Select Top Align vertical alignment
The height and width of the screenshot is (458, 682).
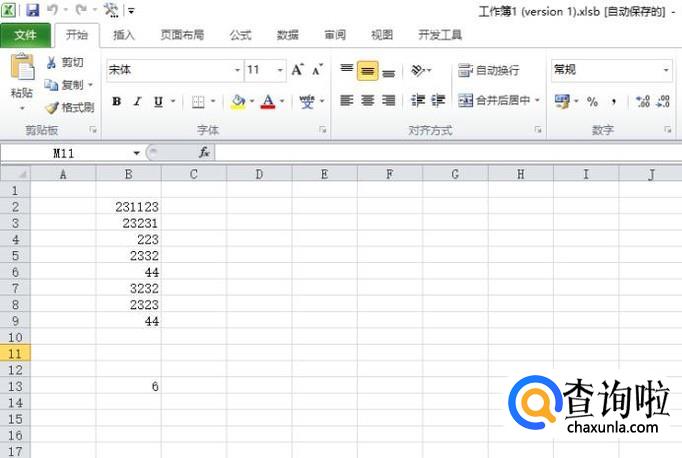(x=347, y=70)
